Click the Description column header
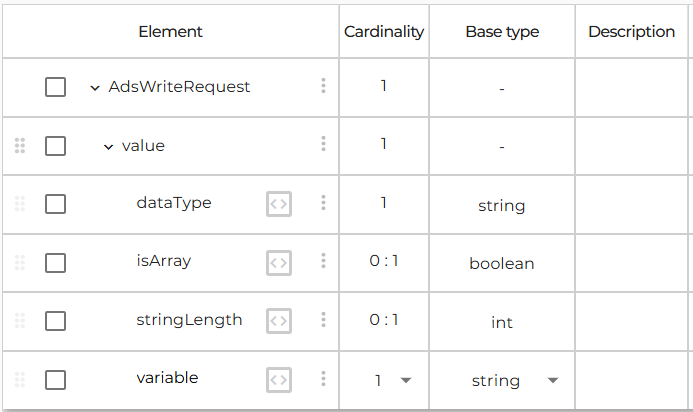693x412 pixels. tap(632, 31)
